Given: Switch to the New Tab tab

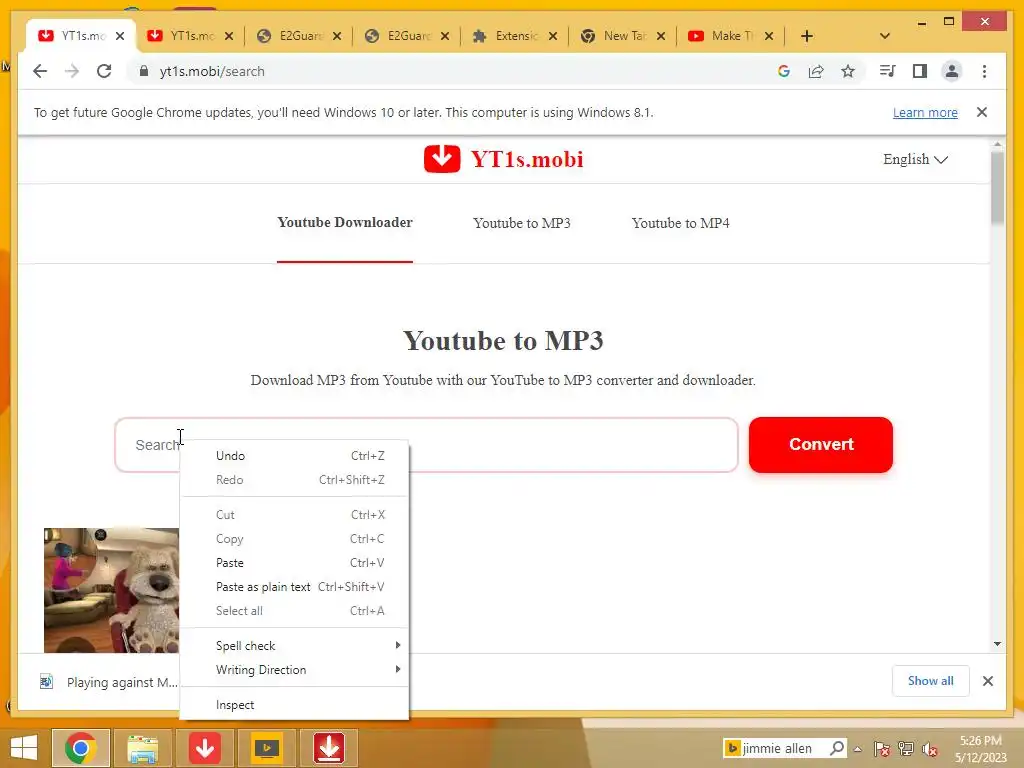Looking at the screenshot, I should [624, 36].
